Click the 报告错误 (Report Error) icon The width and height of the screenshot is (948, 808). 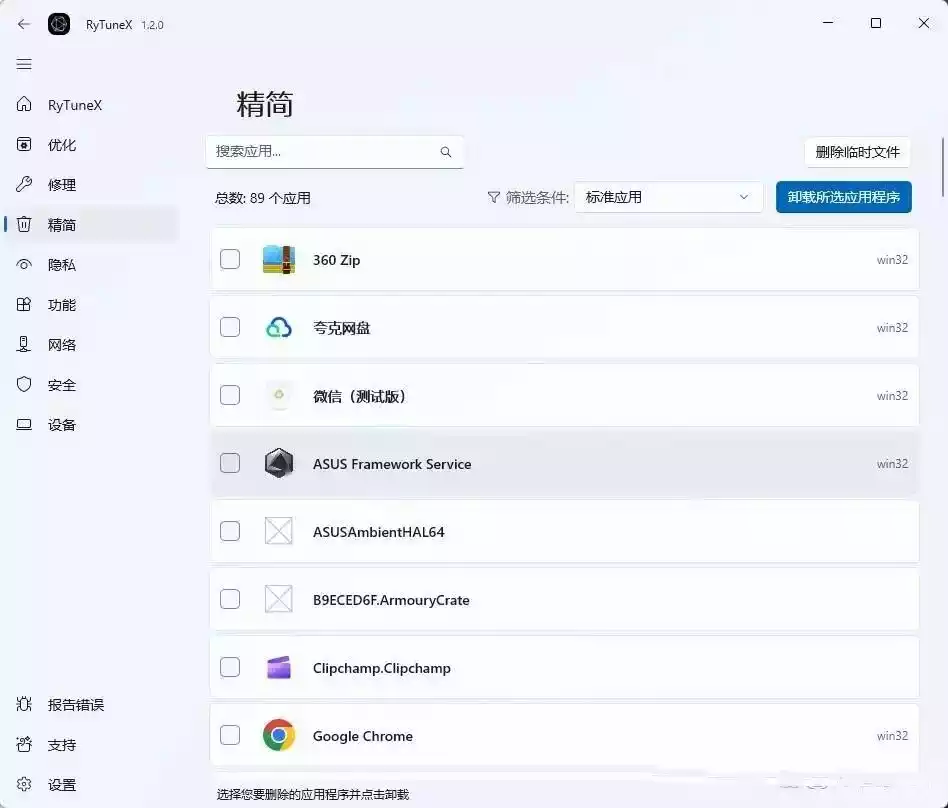pos(24,704)
